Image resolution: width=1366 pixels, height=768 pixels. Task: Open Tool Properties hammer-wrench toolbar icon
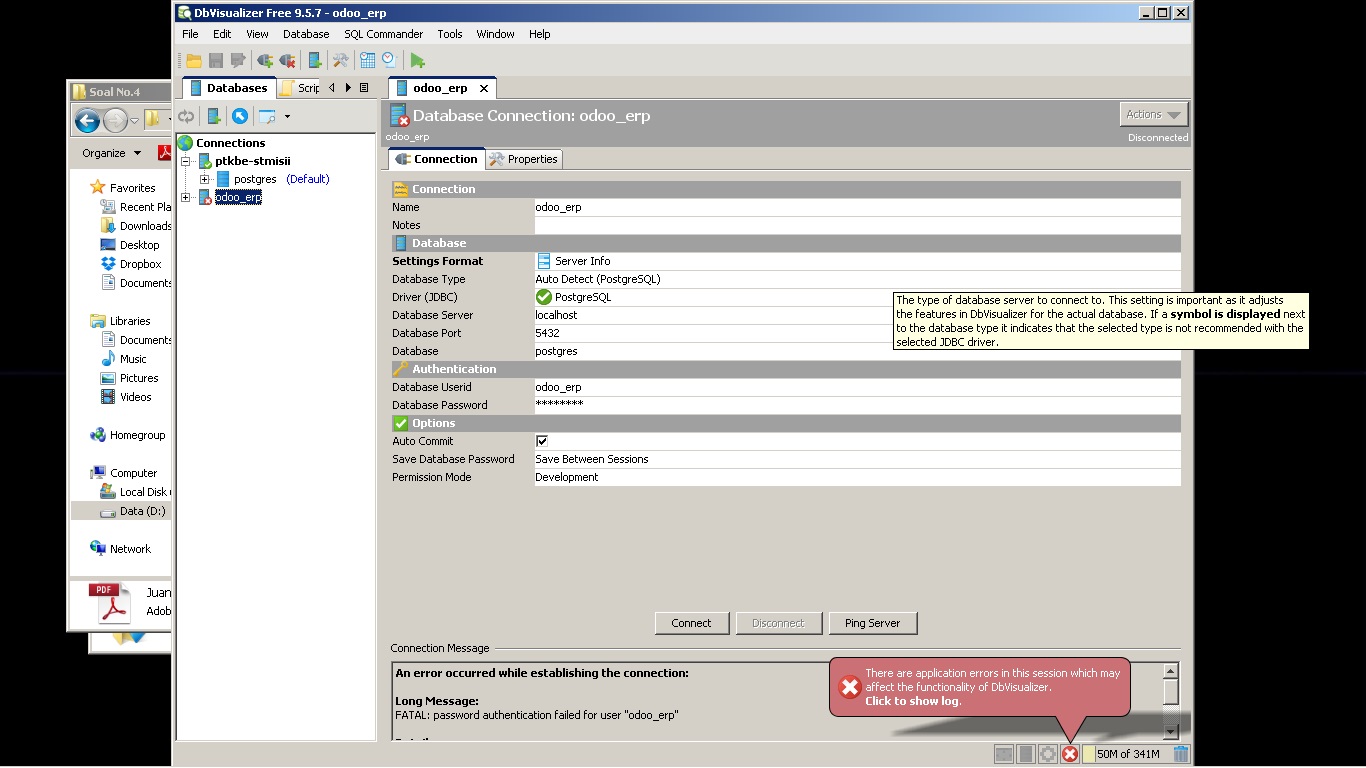341,61
